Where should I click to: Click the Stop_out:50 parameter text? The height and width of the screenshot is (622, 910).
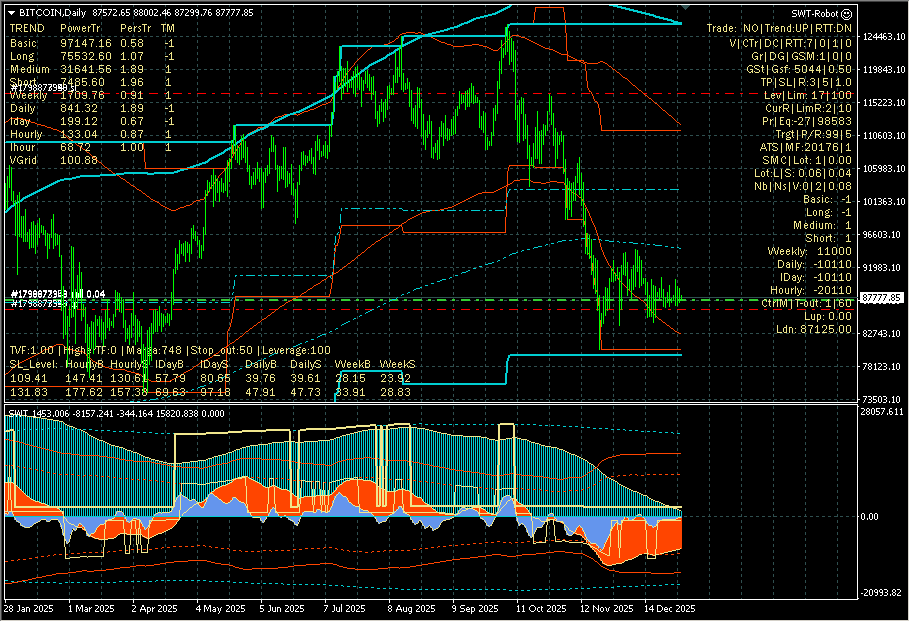point(222,350)
